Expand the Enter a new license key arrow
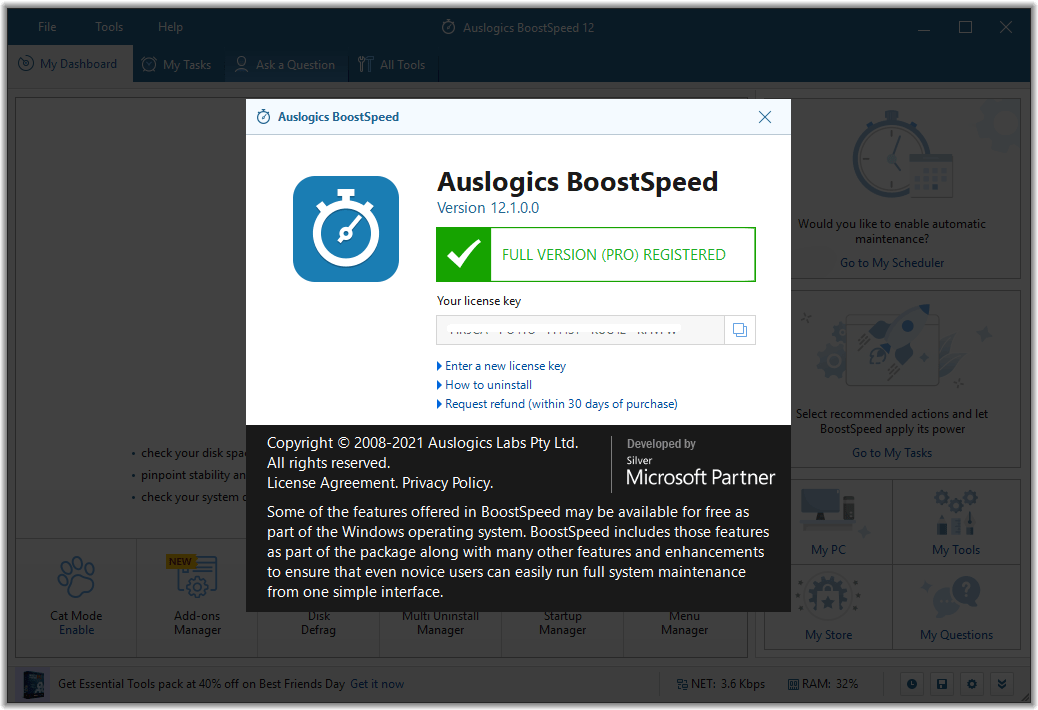This screenshot has width=1038, height=710. pos(440,366)
